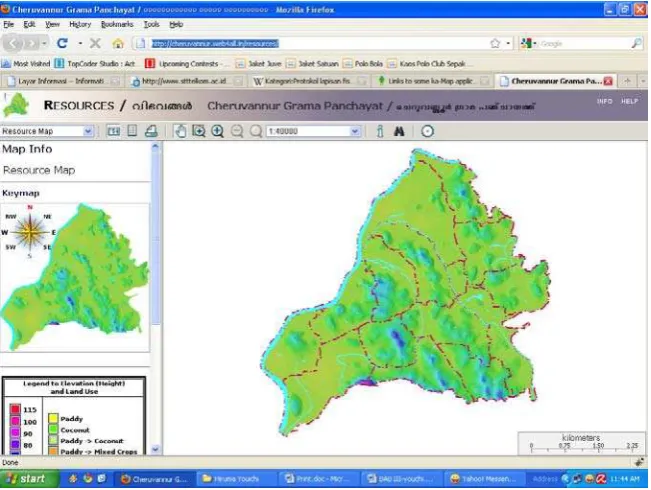Open the Windows start button
651x490 pixels.
[x=28, y=479]
